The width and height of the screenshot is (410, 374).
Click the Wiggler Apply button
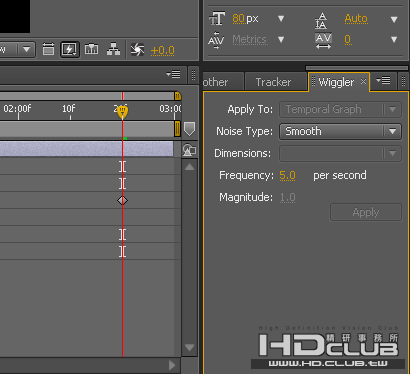point(366,212)
